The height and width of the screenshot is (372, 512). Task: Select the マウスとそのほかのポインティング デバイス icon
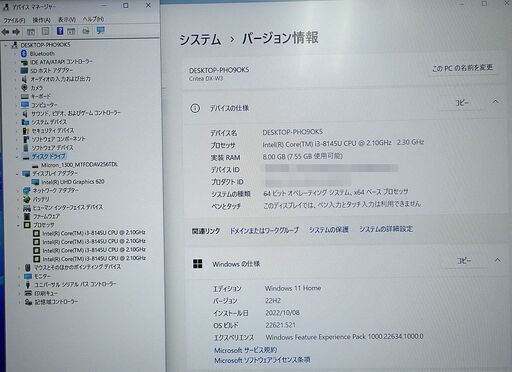(28, 267)
